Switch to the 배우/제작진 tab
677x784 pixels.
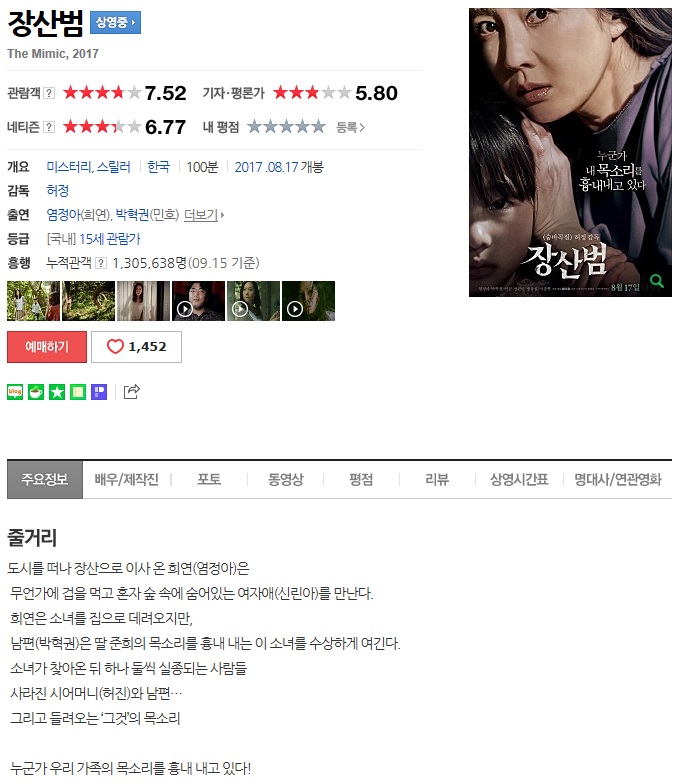click(x=126, y=480)
